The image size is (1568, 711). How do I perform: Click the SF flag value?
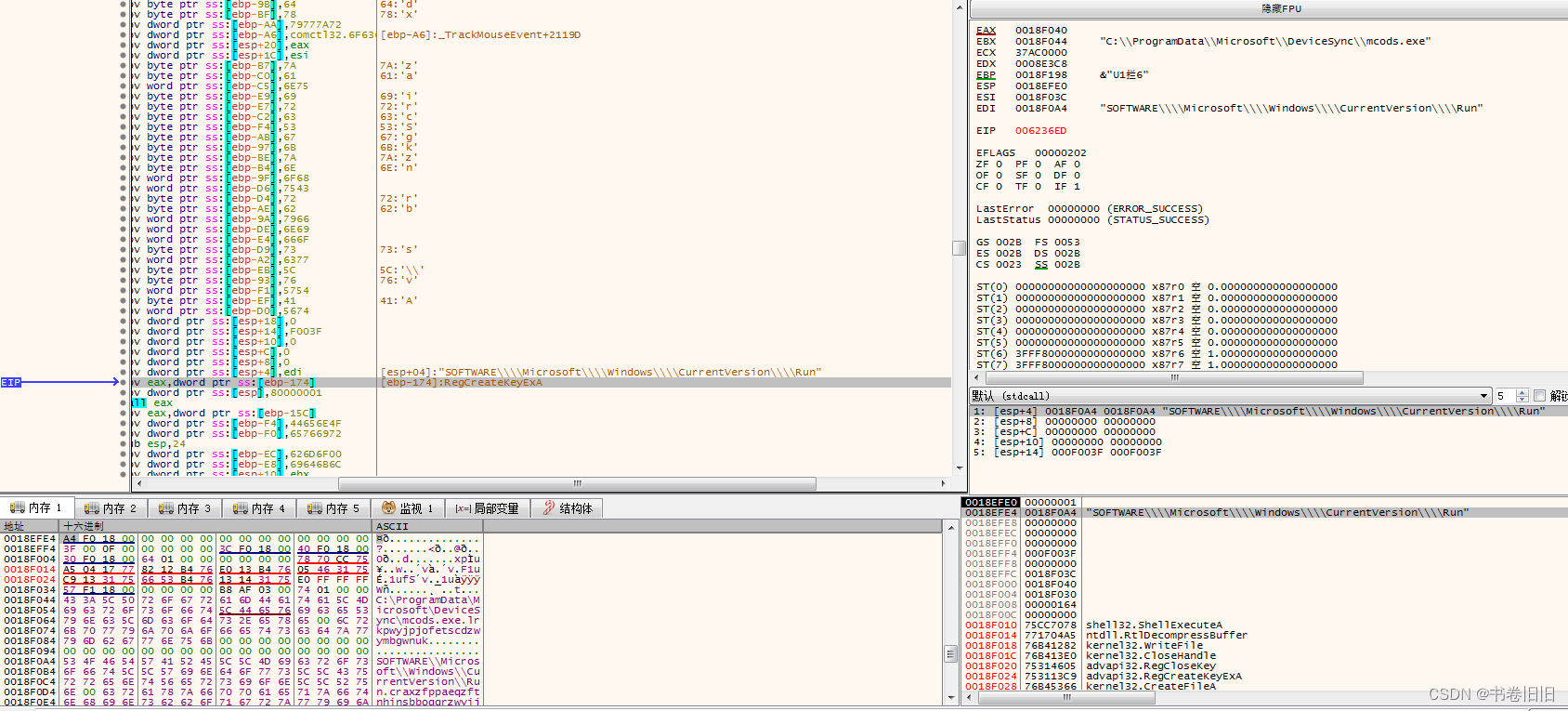pyautogui.click(x=1039, y=176)
